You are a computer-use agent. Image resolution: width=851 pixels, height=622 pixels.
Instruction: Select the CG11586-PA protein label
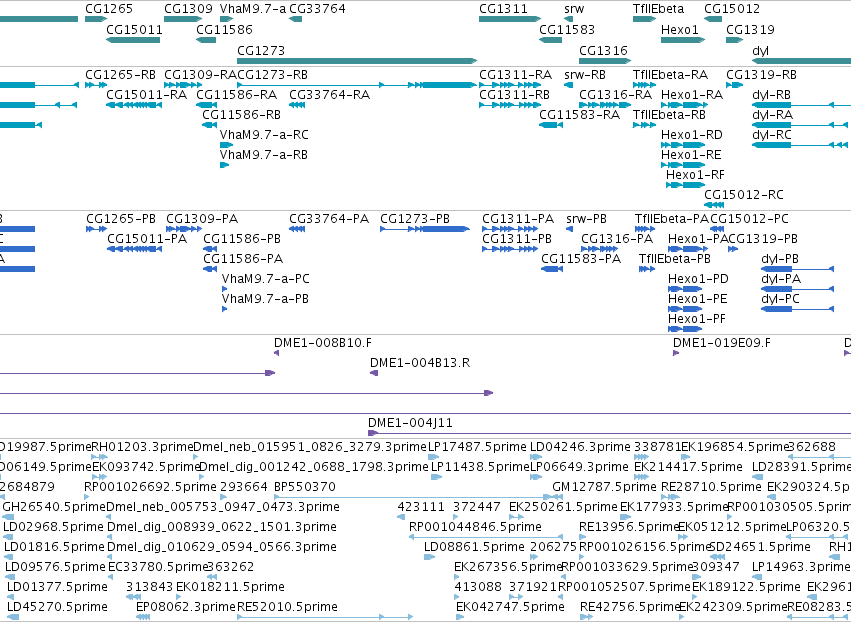tap(243, 259)
